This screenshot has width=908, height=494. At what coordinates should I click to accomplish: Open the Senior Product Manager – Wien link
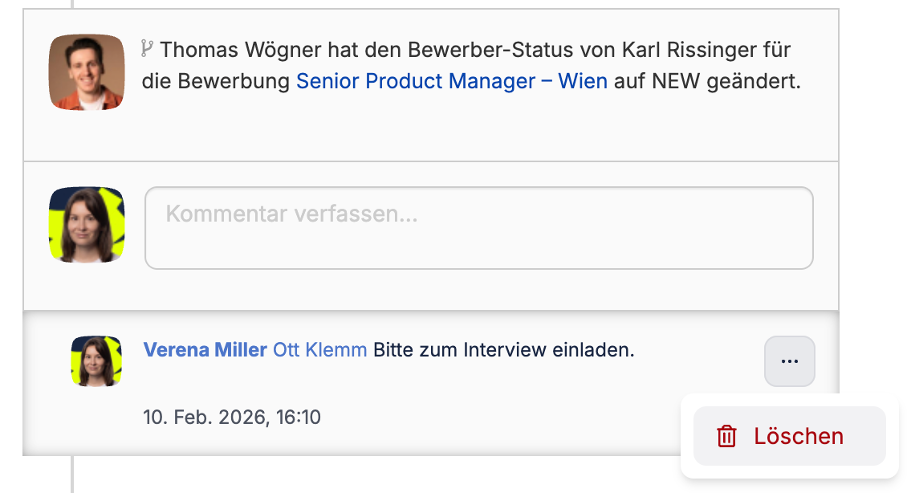(x=451, y=81)
